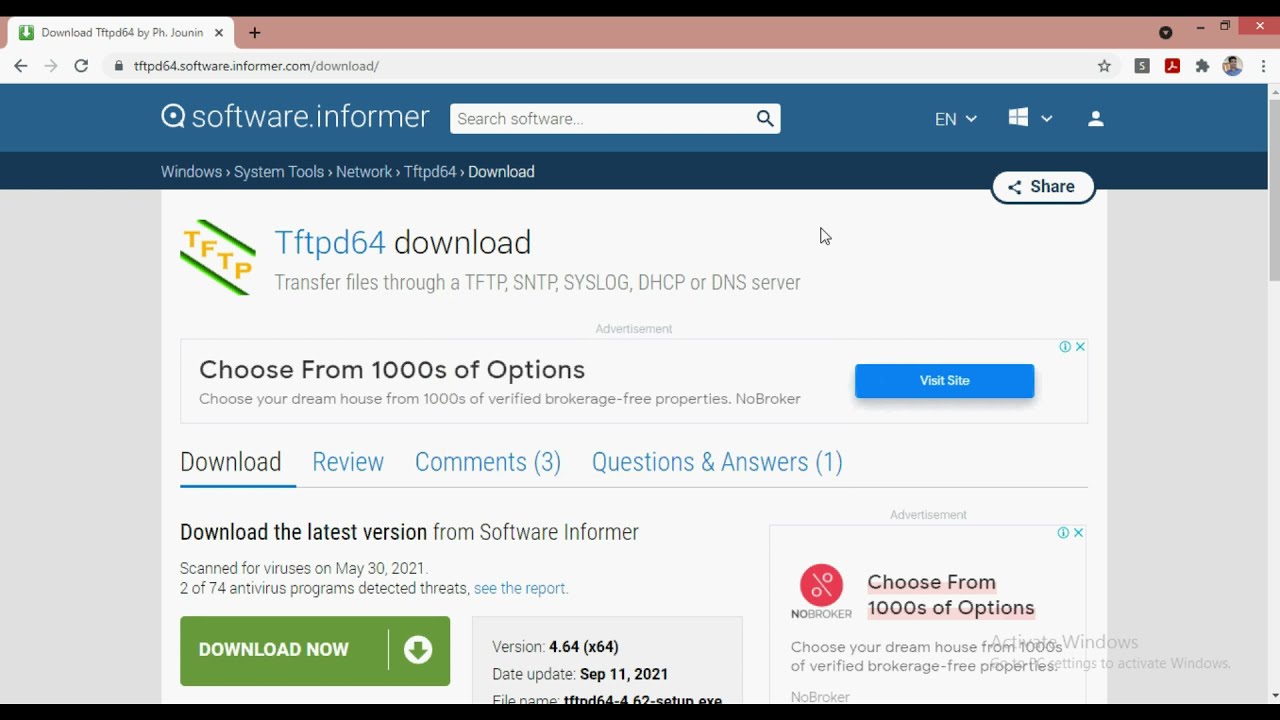Open the Comments (3) tab

[x=488, y=462]
